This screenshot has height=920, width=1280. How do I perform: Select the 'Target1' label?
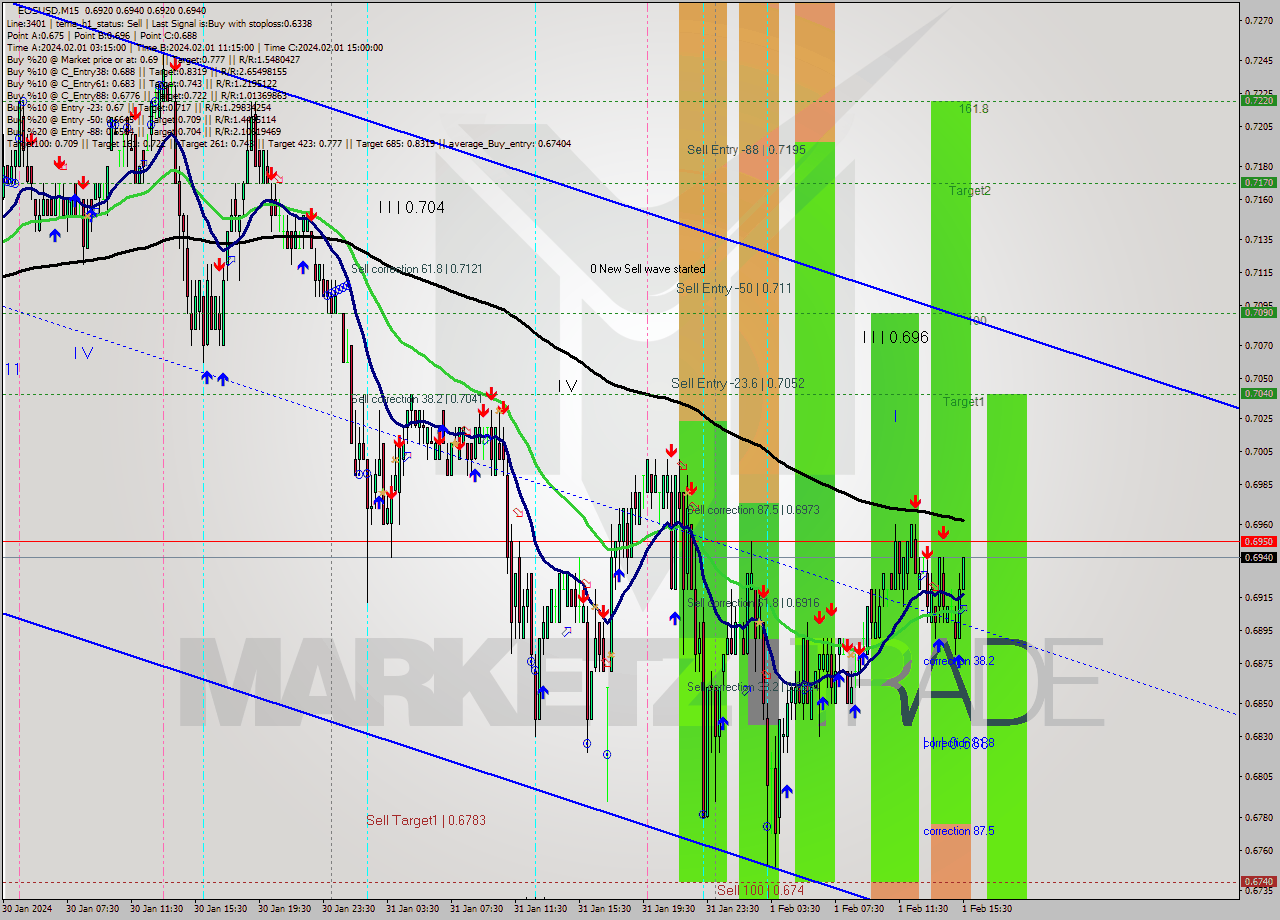click(x=964, y=401)
